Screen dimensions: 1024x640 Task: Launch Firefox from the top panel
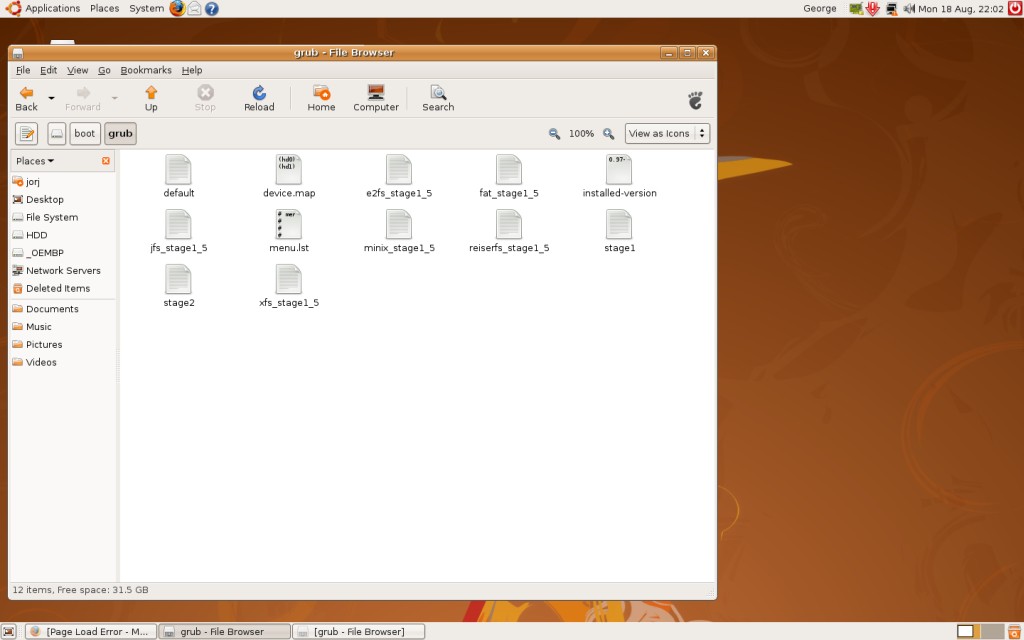(x=177, y=8)
